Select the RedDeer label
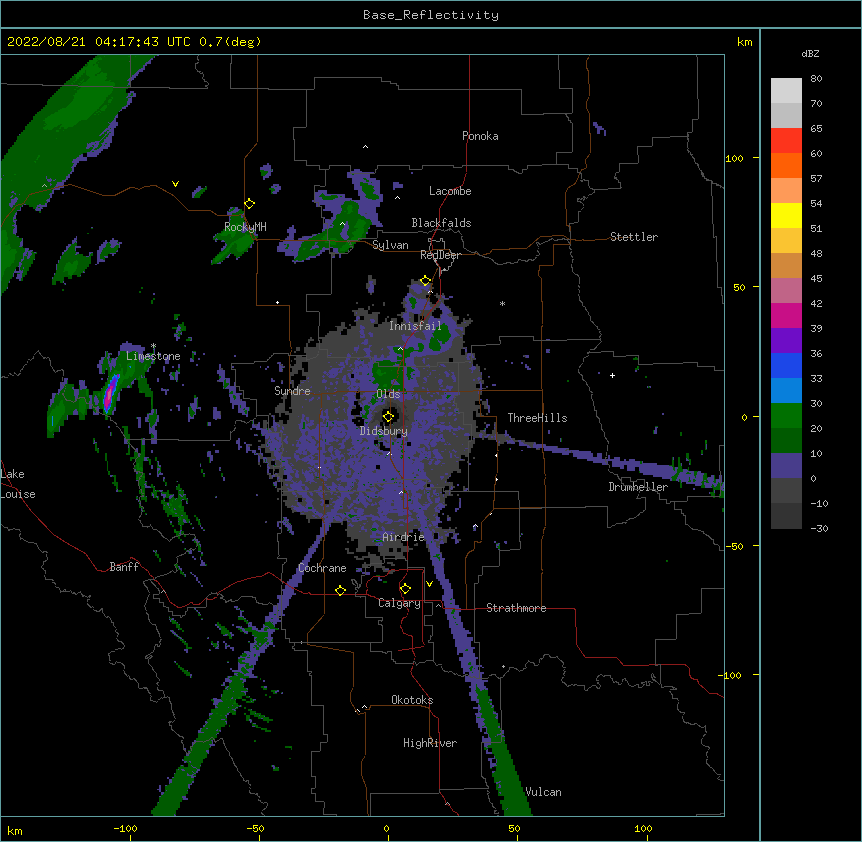862x842 pixels. [440, 255]
